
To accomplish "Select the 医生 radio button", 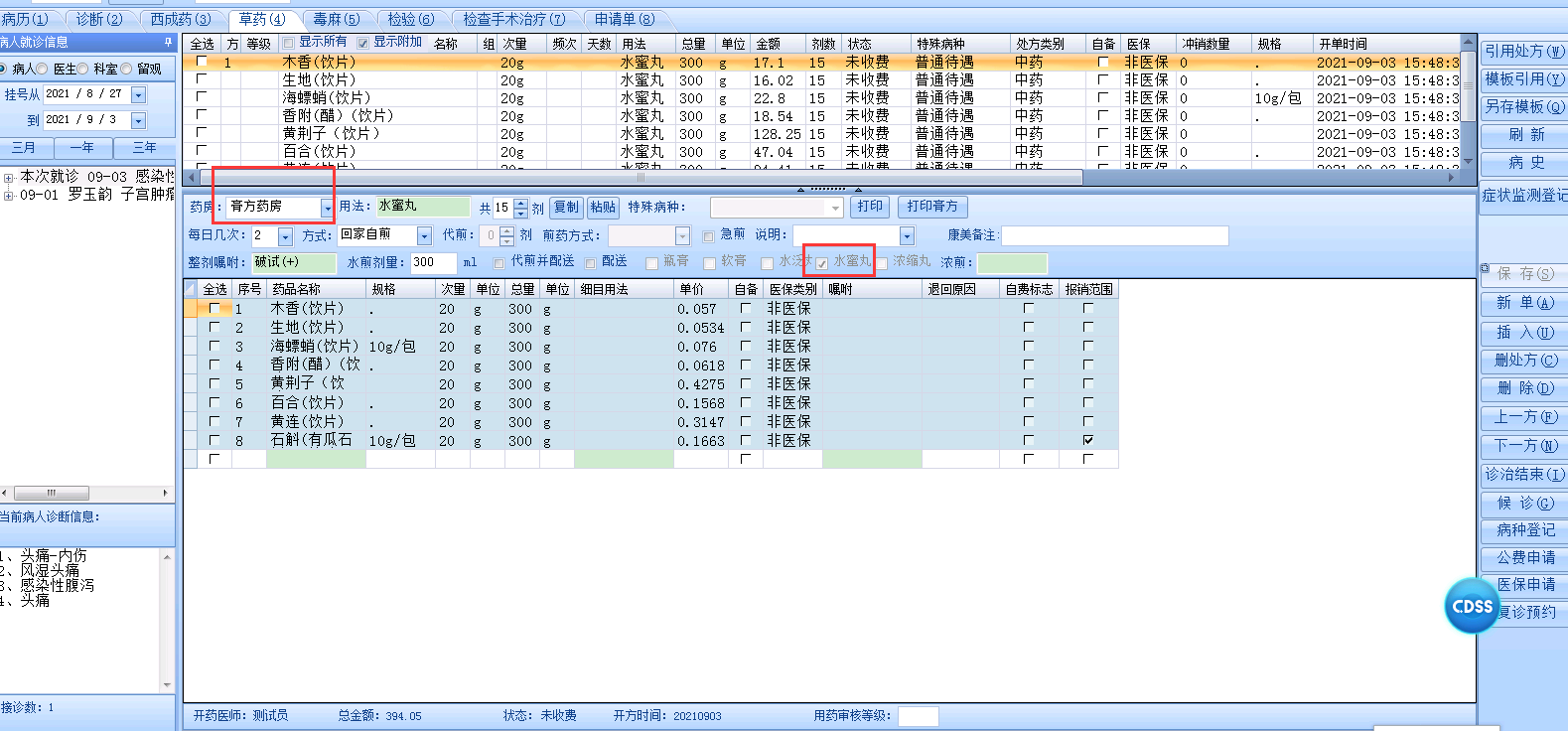I will [43, 70].
